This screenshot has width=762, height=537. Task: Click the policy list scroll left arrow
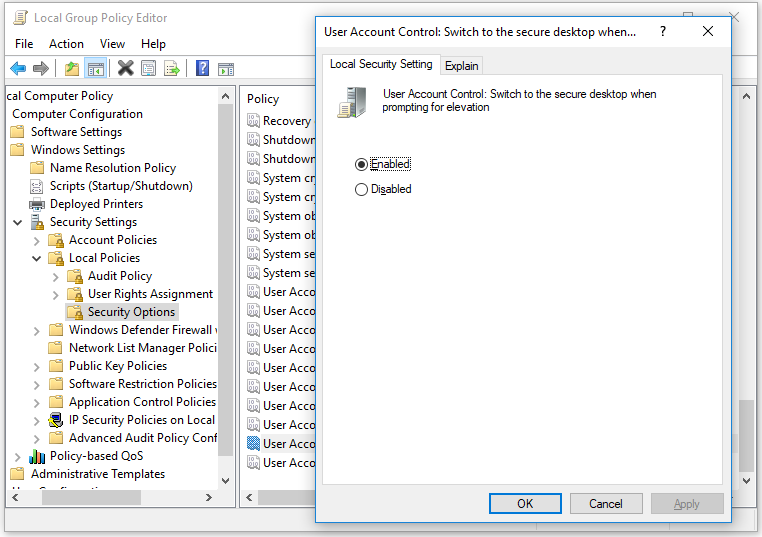(x=249, y=498)
